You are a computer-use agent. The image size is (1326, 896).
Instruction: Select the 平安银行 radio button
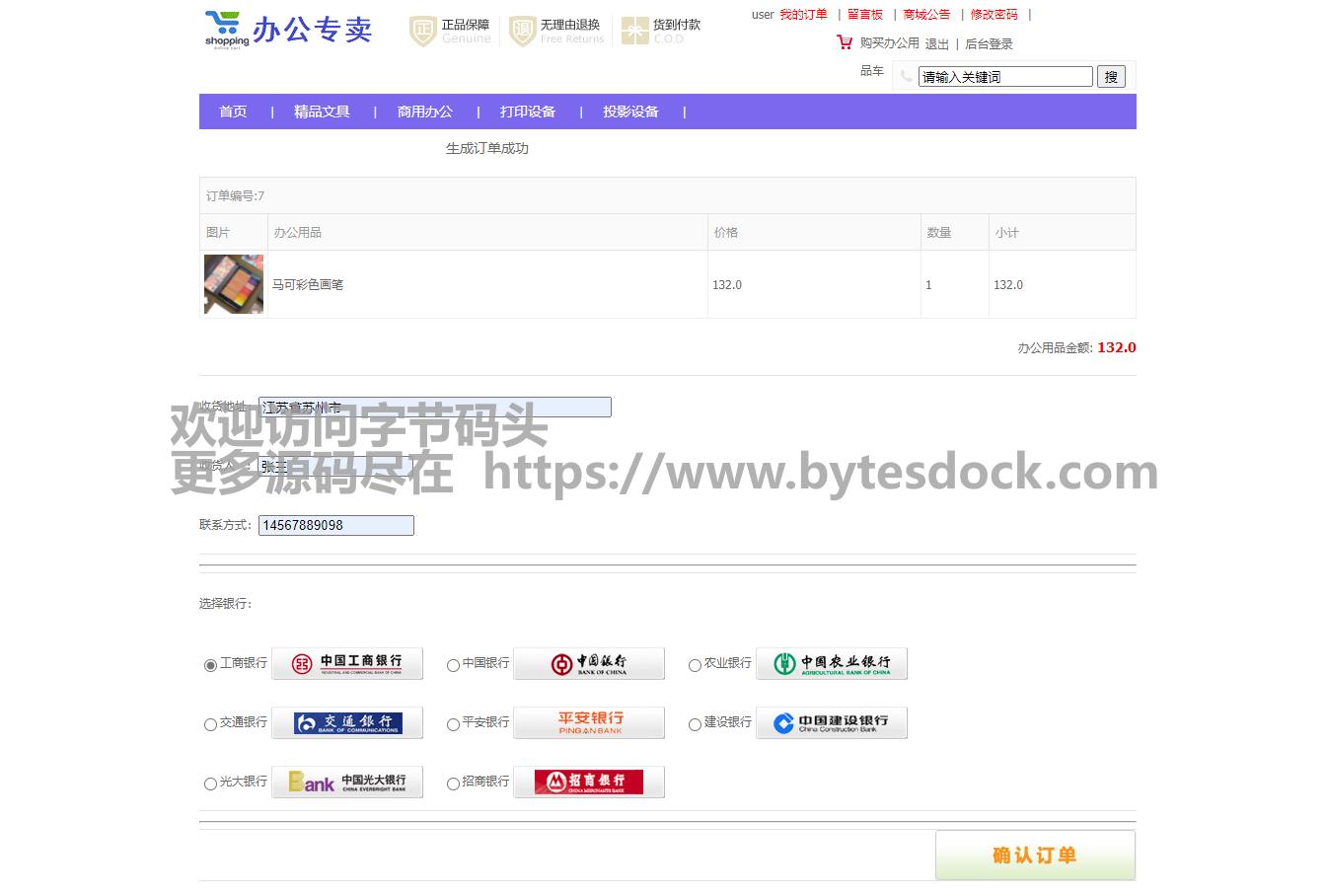[453, 724]
